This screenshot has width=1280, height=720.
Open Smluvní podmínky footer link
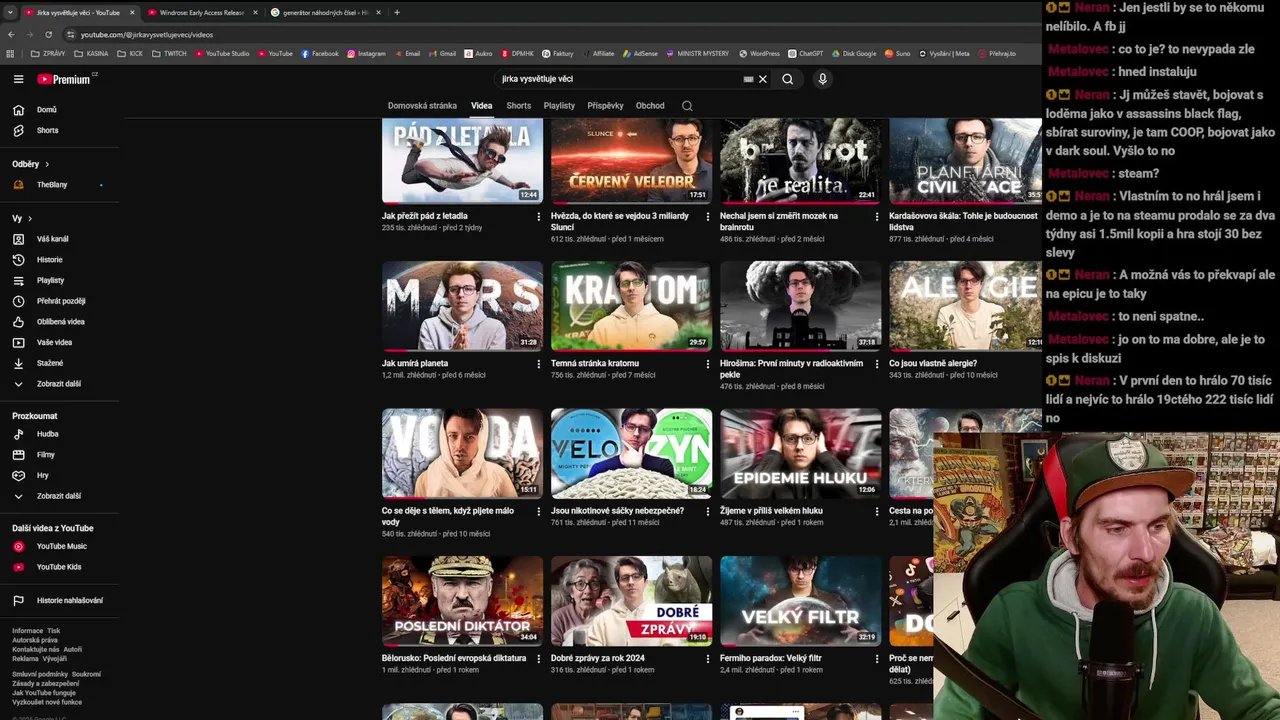40,674
